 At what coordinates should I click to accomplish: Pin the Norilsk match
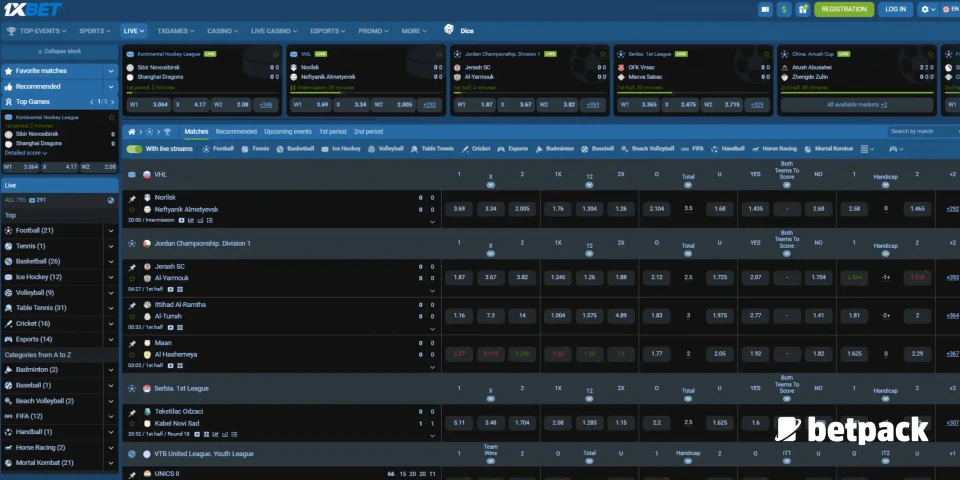coord(131,198)
